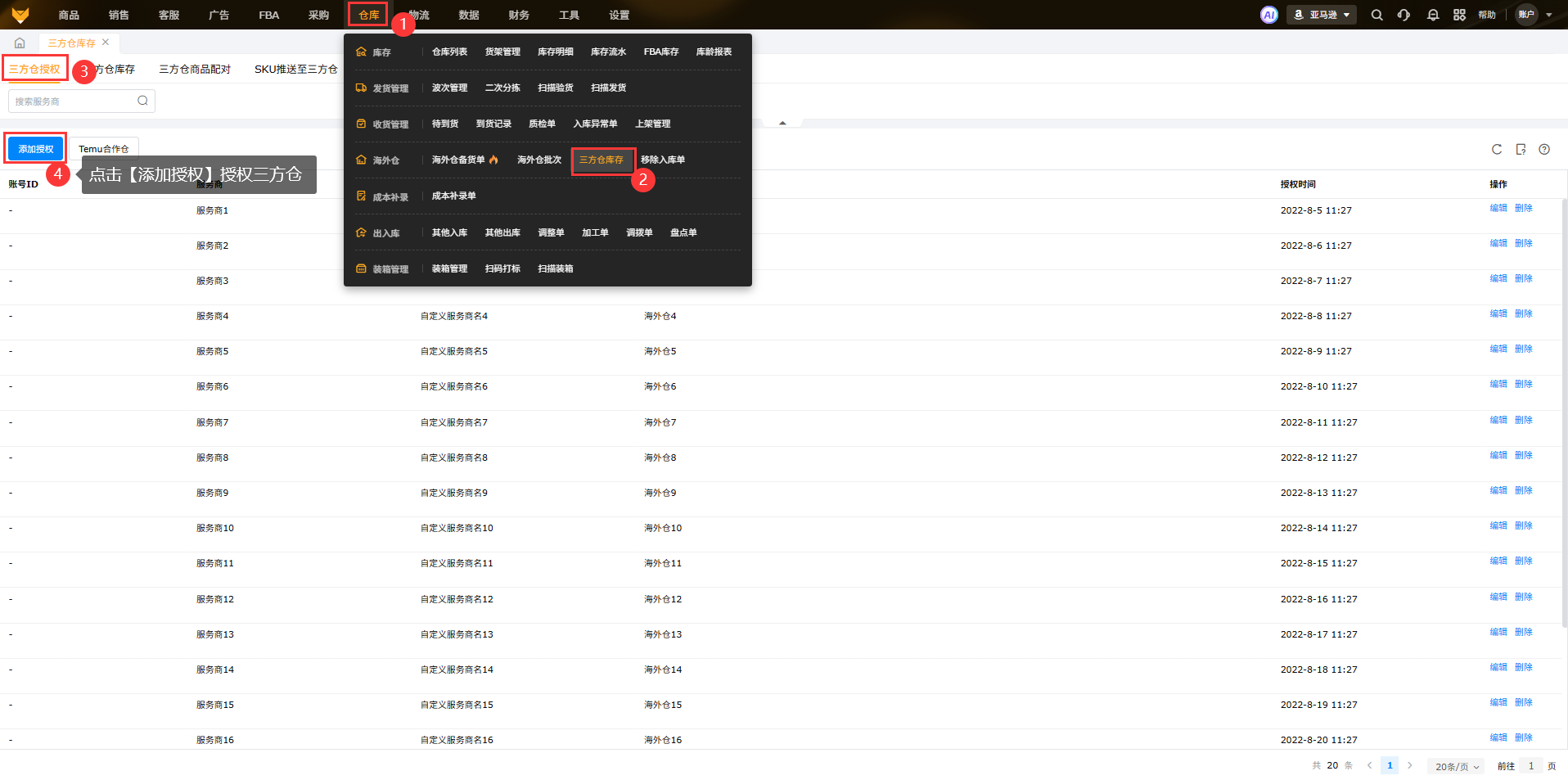
Task: Click page number 1 in pagination
Action: tap(1390, 765)
